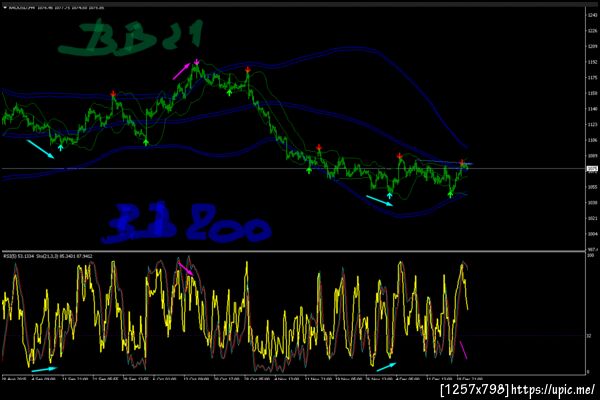
Task: Click the 100 level on oscillator scale
Action: 591,255
